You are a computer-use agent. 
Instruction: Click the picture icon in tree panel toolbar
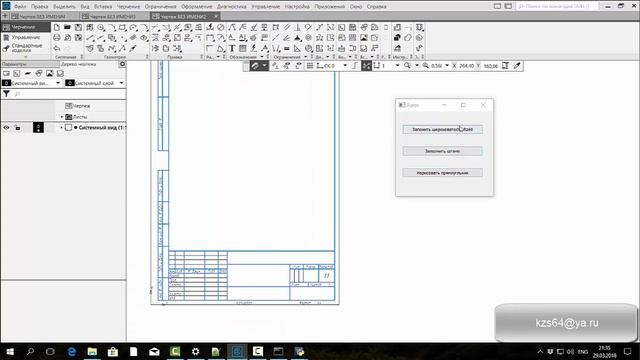point(49,73)
